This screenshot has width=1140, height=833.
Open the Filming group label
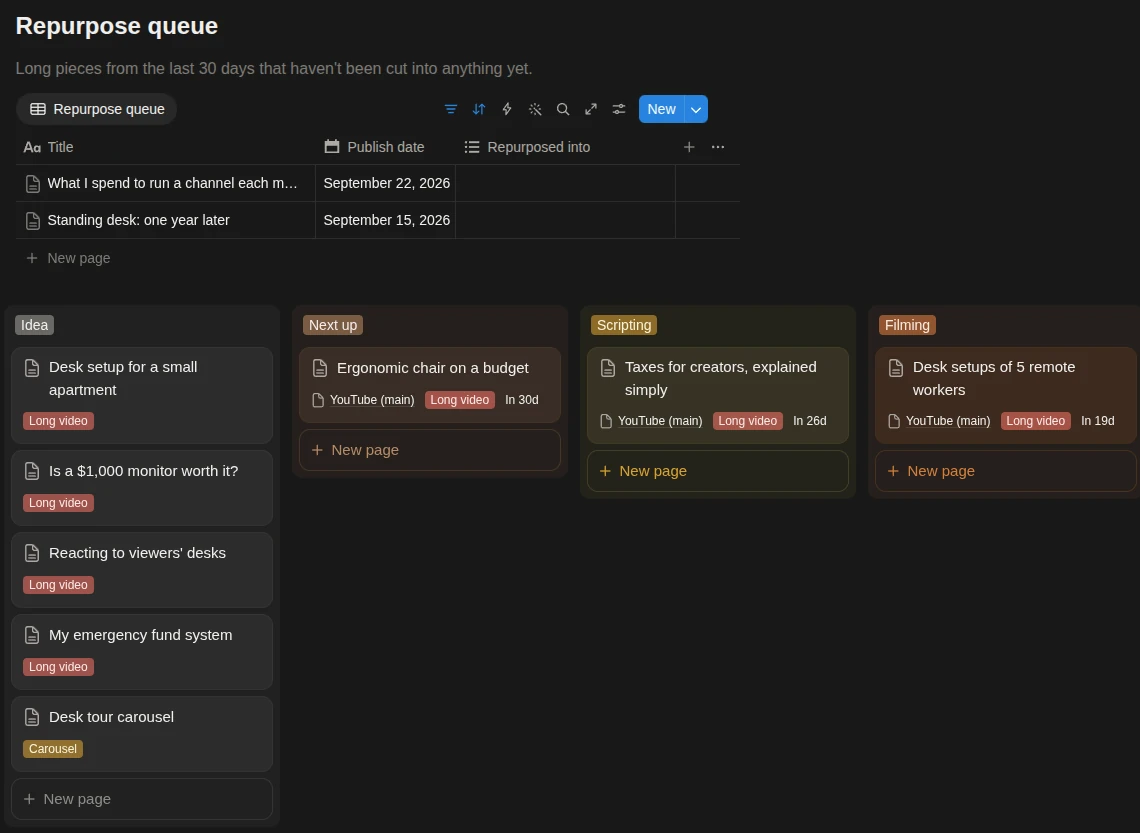point(907,325)
